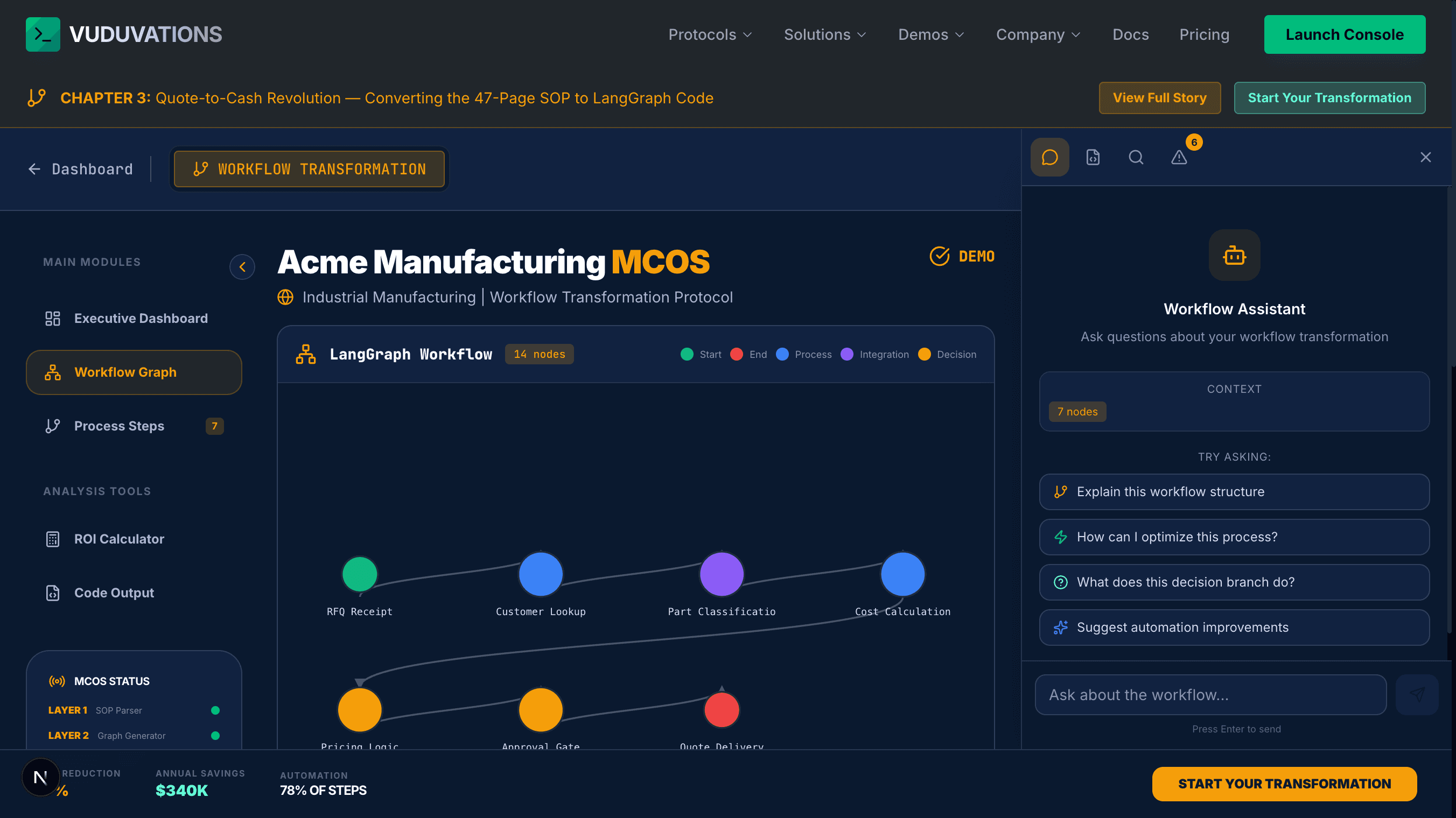The height and width of the screenshot is (818, 1456).
Task: Select the Part Classification integration node
Action: pos(721,574)
